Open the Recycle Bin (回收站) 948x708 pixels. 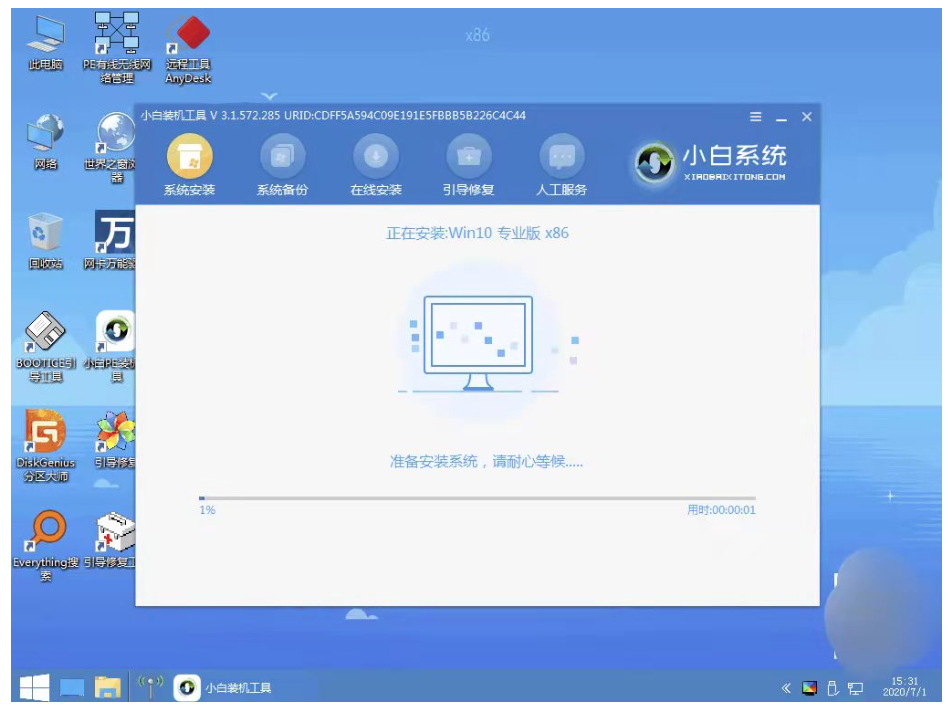(x=47, y=230)
